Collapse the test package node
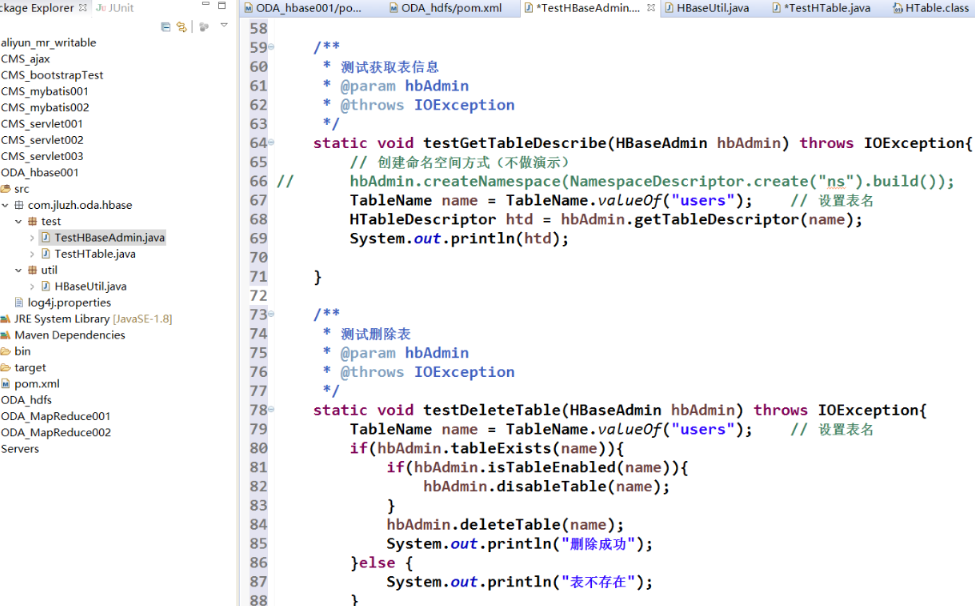Image resolution: width=975 pixels, height=606 pixels. (x=19, y=221)
